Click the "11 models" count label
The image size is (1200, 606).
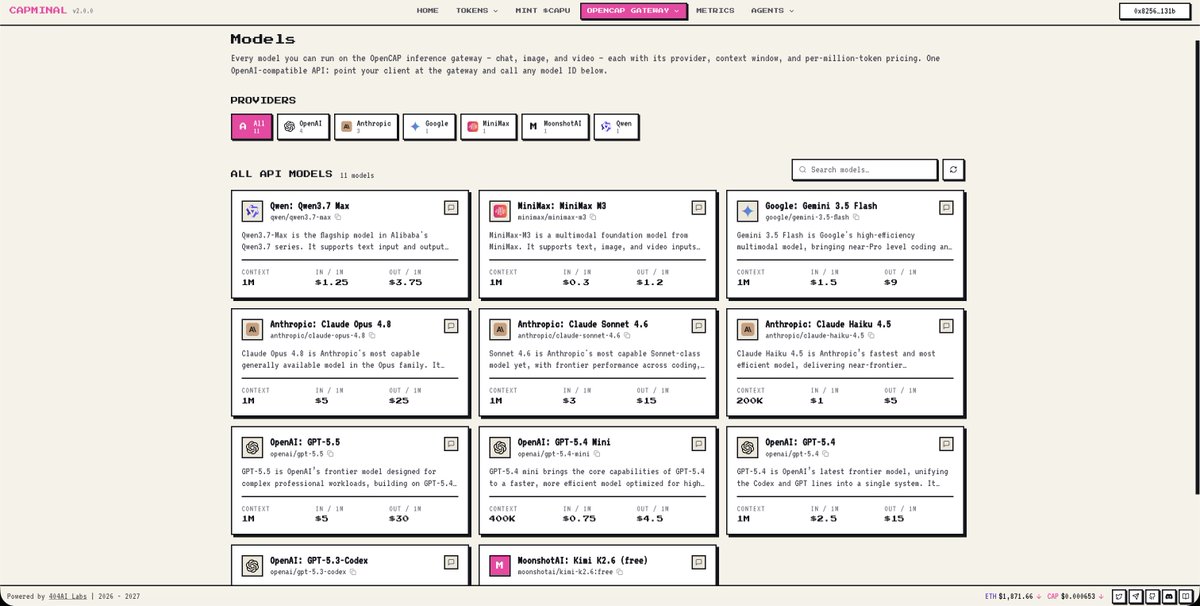(x=357, y=175)
